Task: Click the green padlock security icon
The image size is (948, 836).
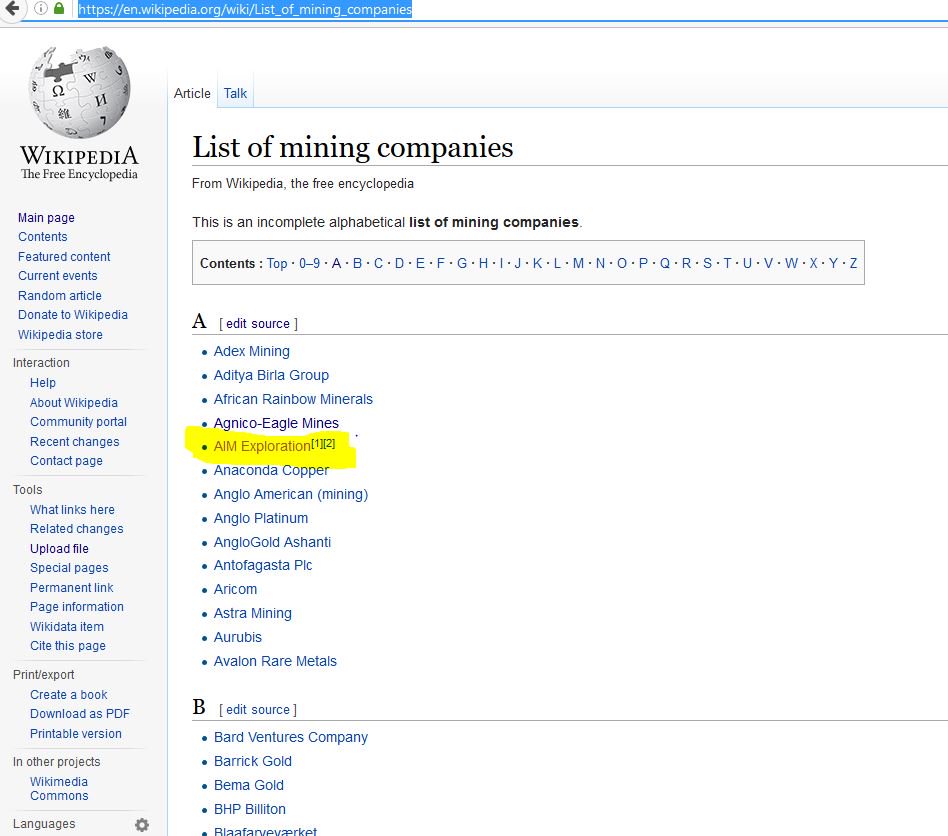Action: (x=59, y=8)
